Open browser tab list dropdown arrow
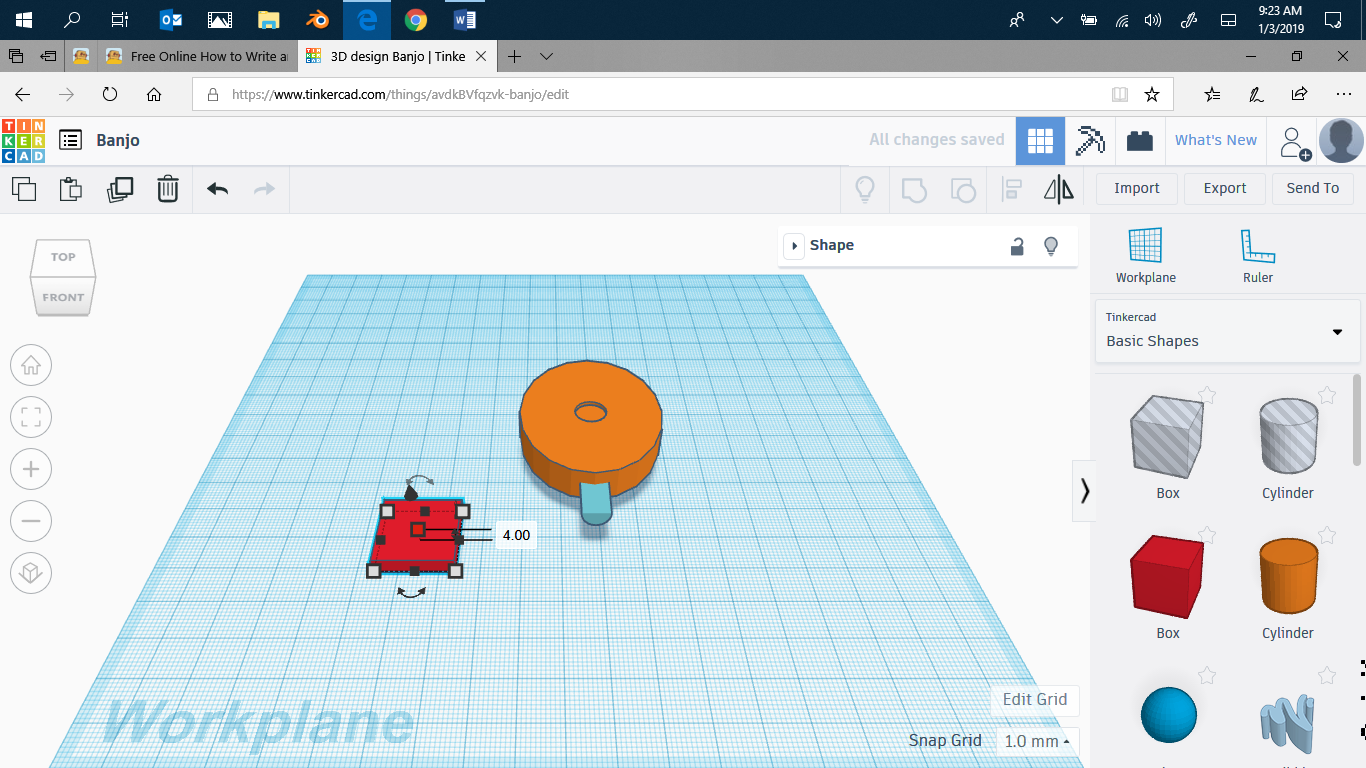The width and height of the screenshot is (1366, 768). (546, 56)
